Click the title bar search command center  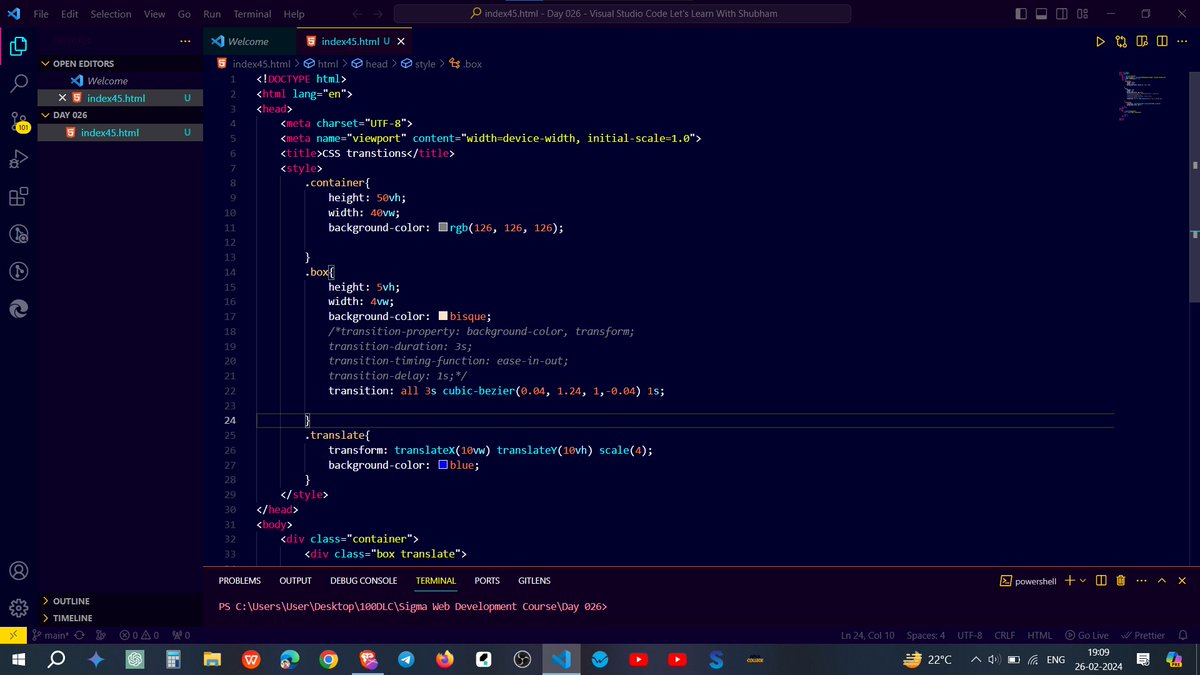(x=623, y=14)
